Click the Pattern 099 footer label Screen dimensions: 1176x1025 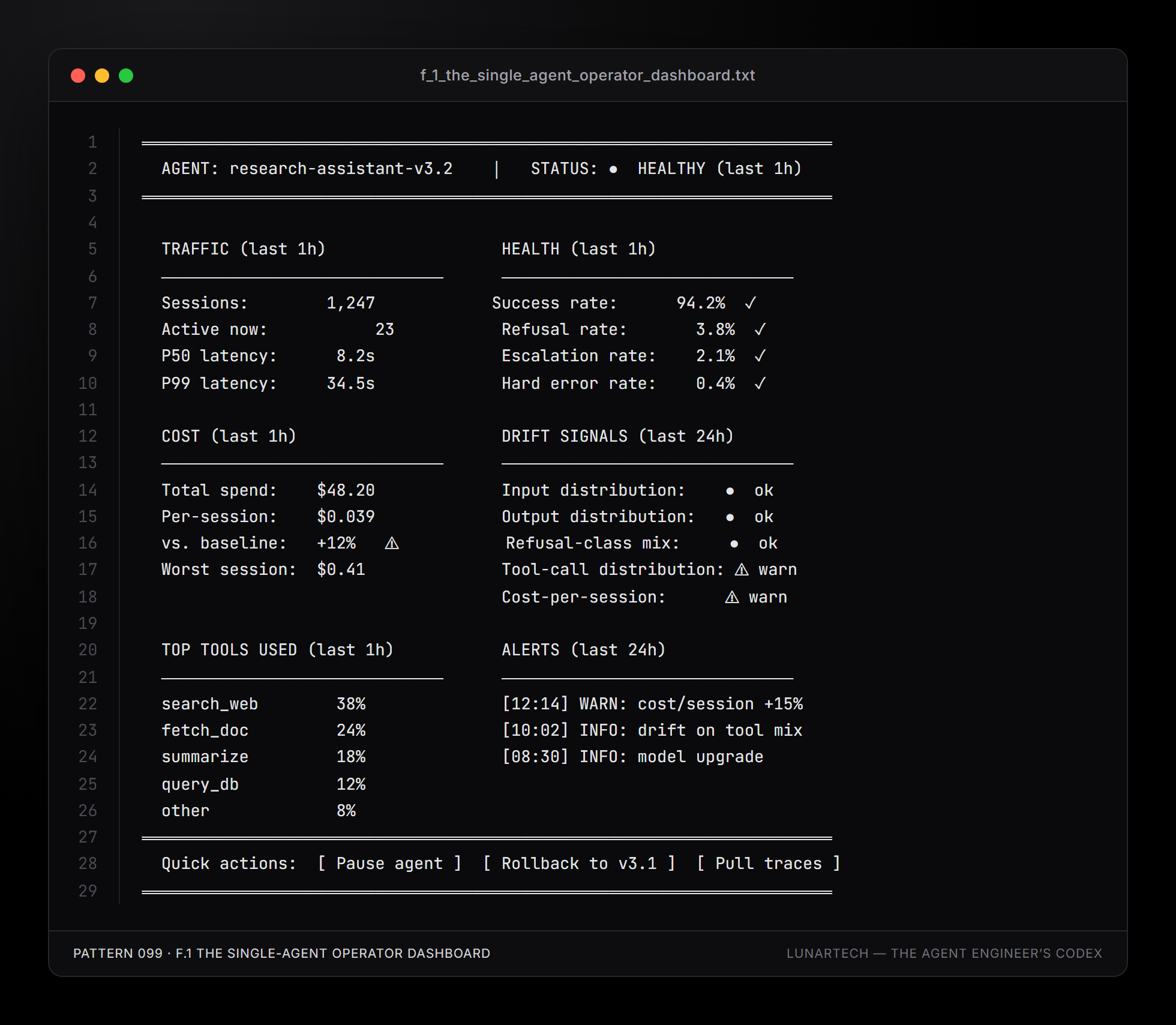[x=281, y=954]
